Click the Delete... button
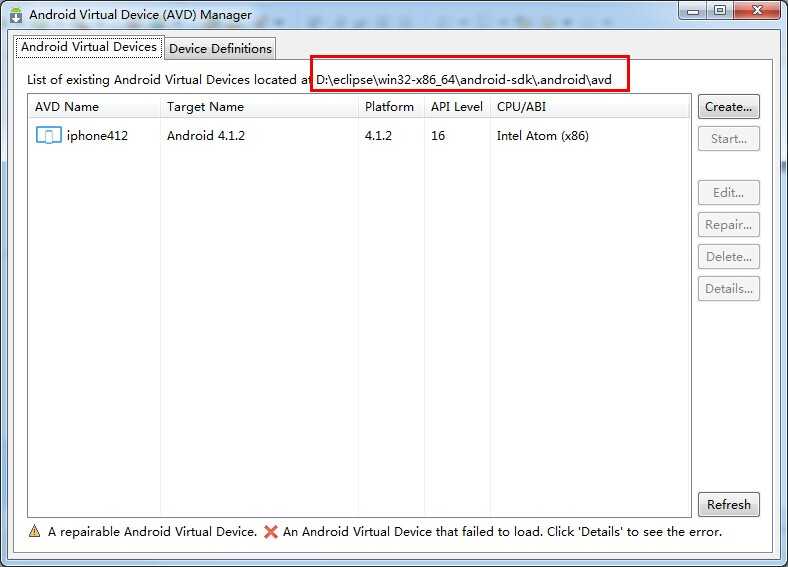Image resolution: width=788 pixels, height=567 pixels. tap(728, 257)
